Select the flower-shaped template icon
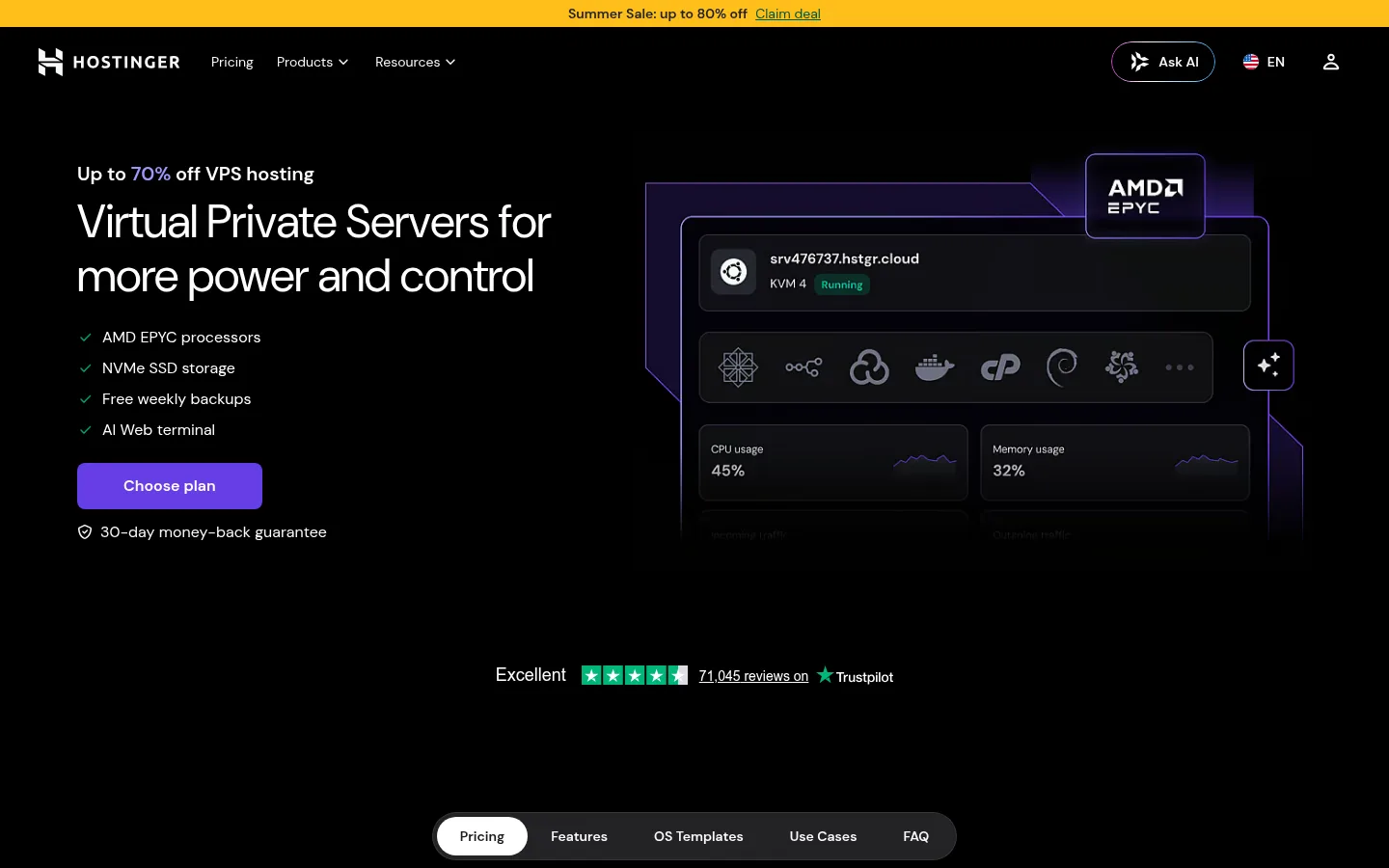This screenshot has width=1389, height=868. pos(1122,367)
